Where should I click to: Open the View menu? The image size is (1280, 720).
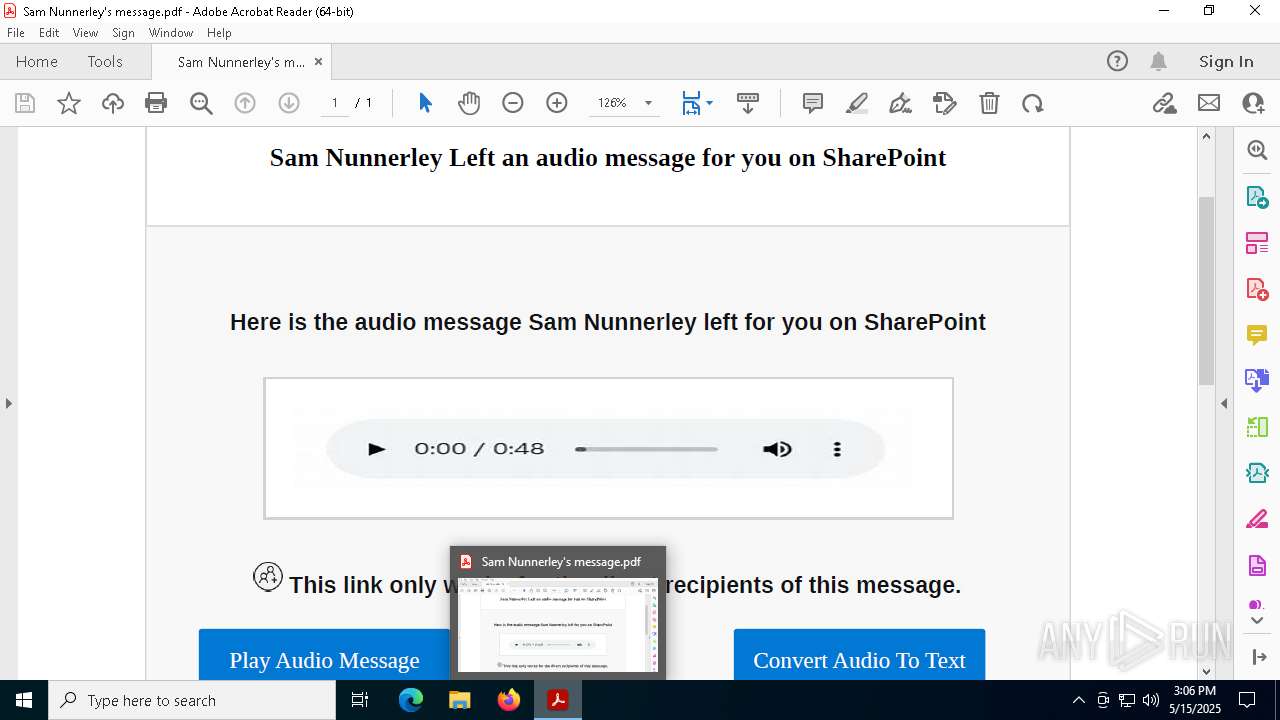pyautogui.click(x=86, y=33)
